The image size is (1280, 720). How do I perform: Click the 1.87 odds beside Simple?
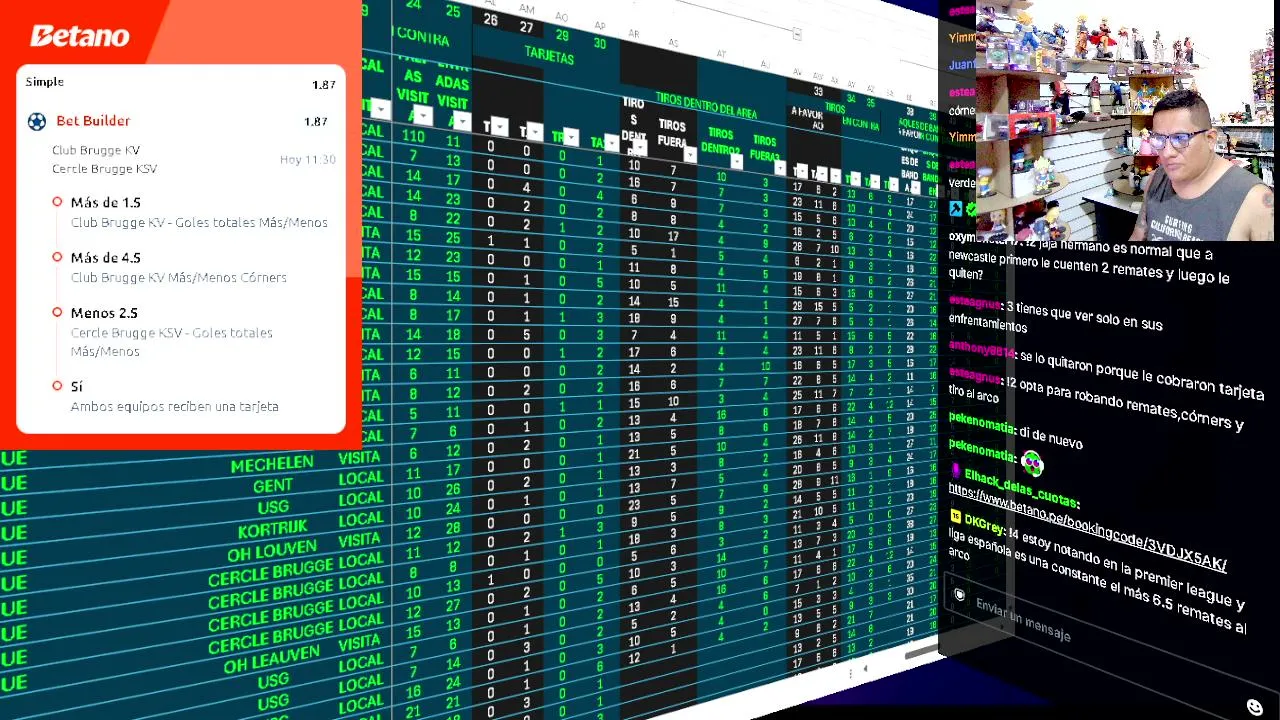[x=323, y=85]
